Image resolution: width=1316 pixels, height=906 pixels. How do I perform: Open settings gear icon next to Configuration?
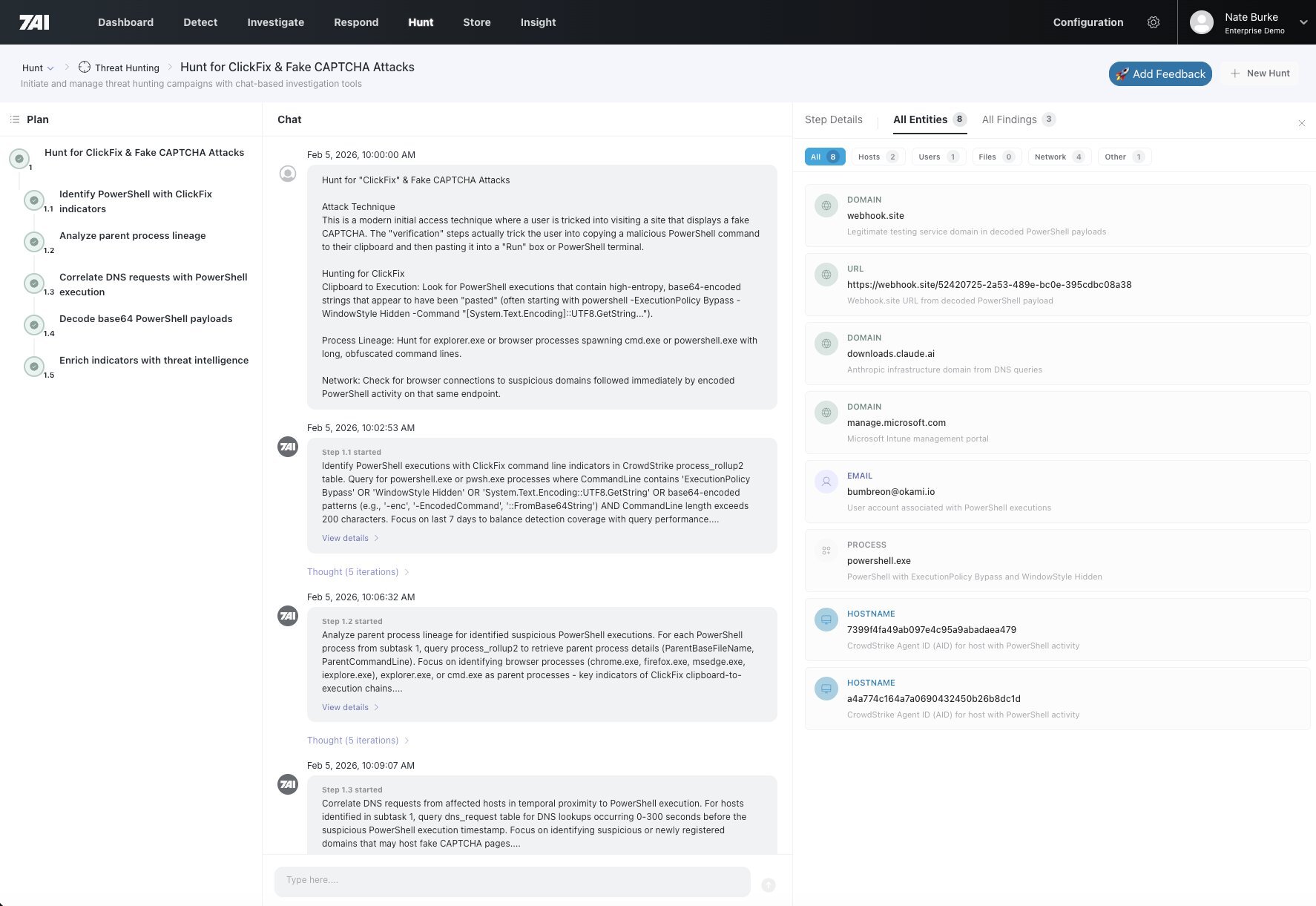pos(1153,22)
